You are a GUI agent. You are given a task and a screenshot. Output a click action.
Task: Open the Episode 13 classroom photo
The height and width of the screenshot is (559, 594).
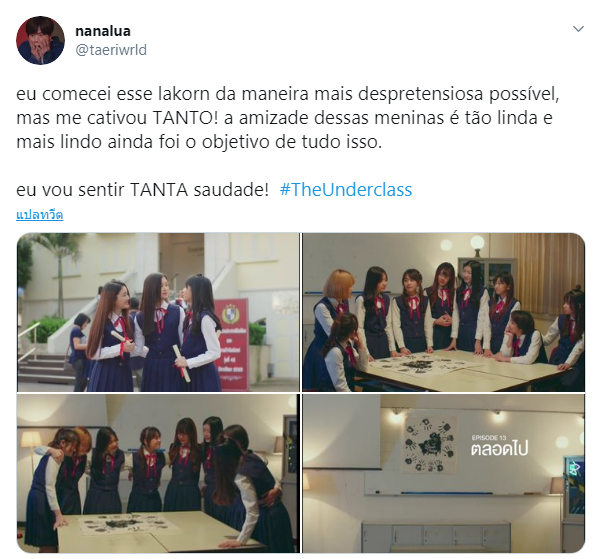click(x=444, y=473)
